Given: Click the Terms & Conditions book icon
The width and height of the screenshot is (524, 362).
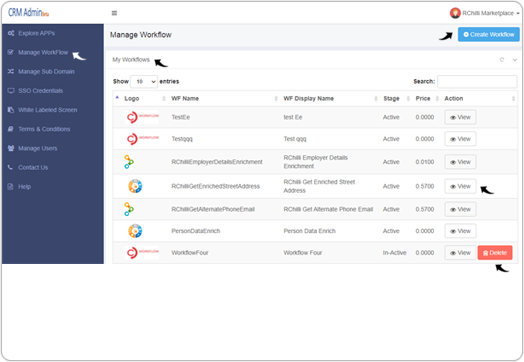Looking at the screenshot, I should tap(10, 129).
